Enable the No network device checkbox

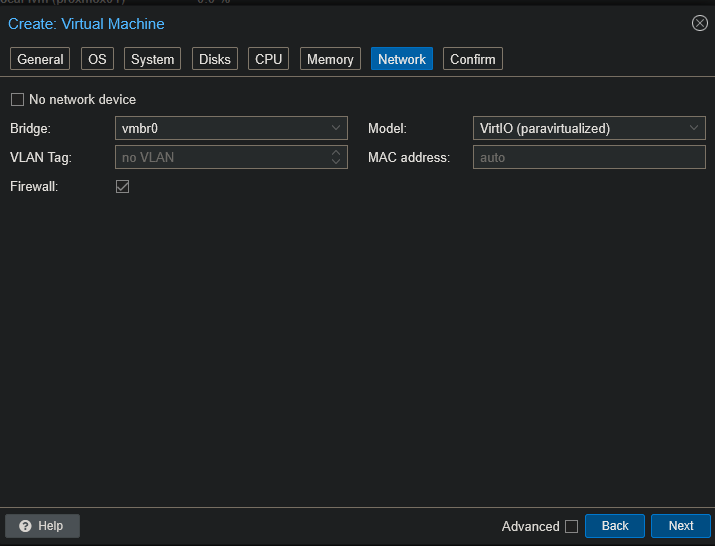pyautogui.click(x=17, y=99)
